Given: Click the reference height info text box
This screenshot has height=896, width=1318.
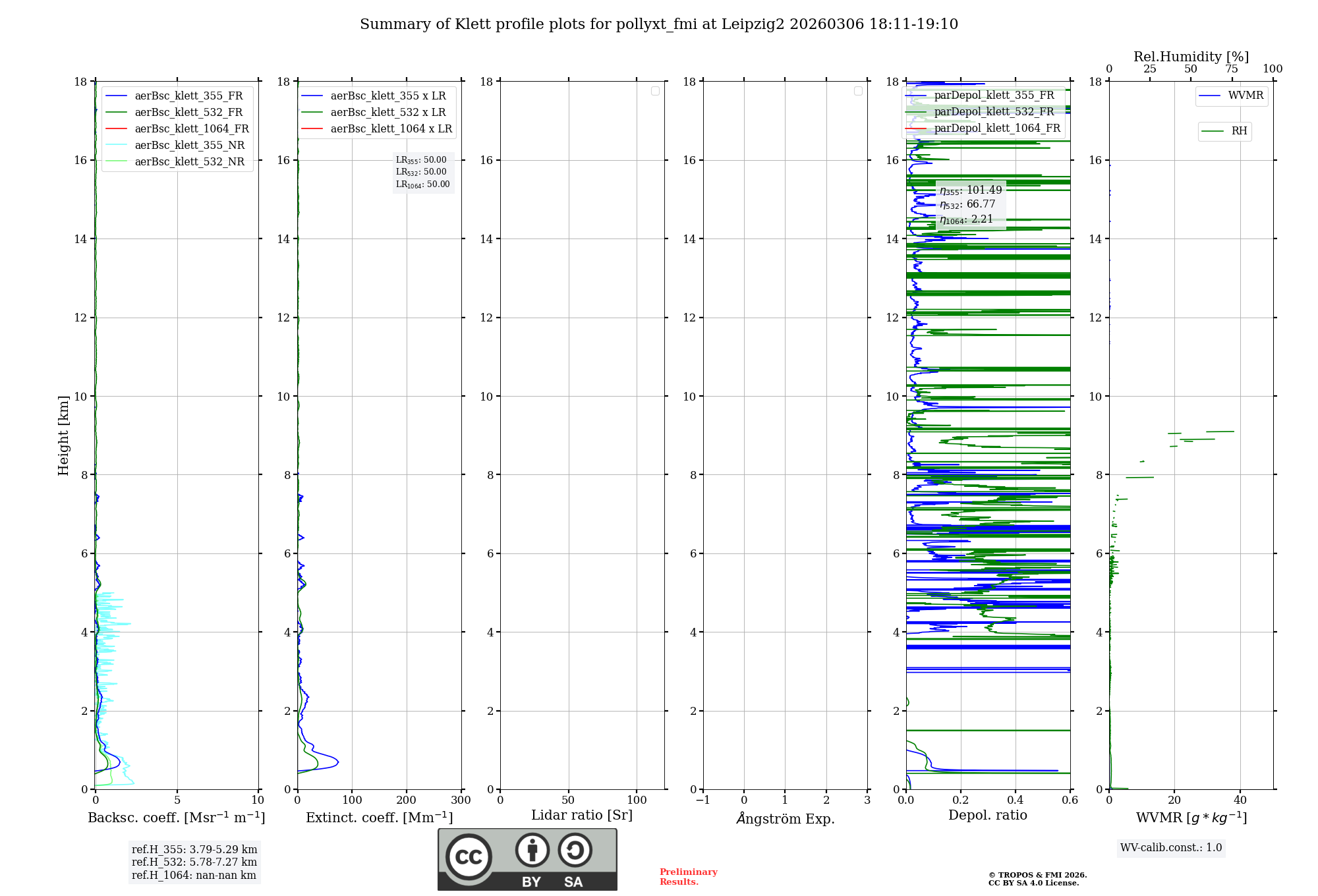Looking at the screenshot, I should click(x=194, y=862).
